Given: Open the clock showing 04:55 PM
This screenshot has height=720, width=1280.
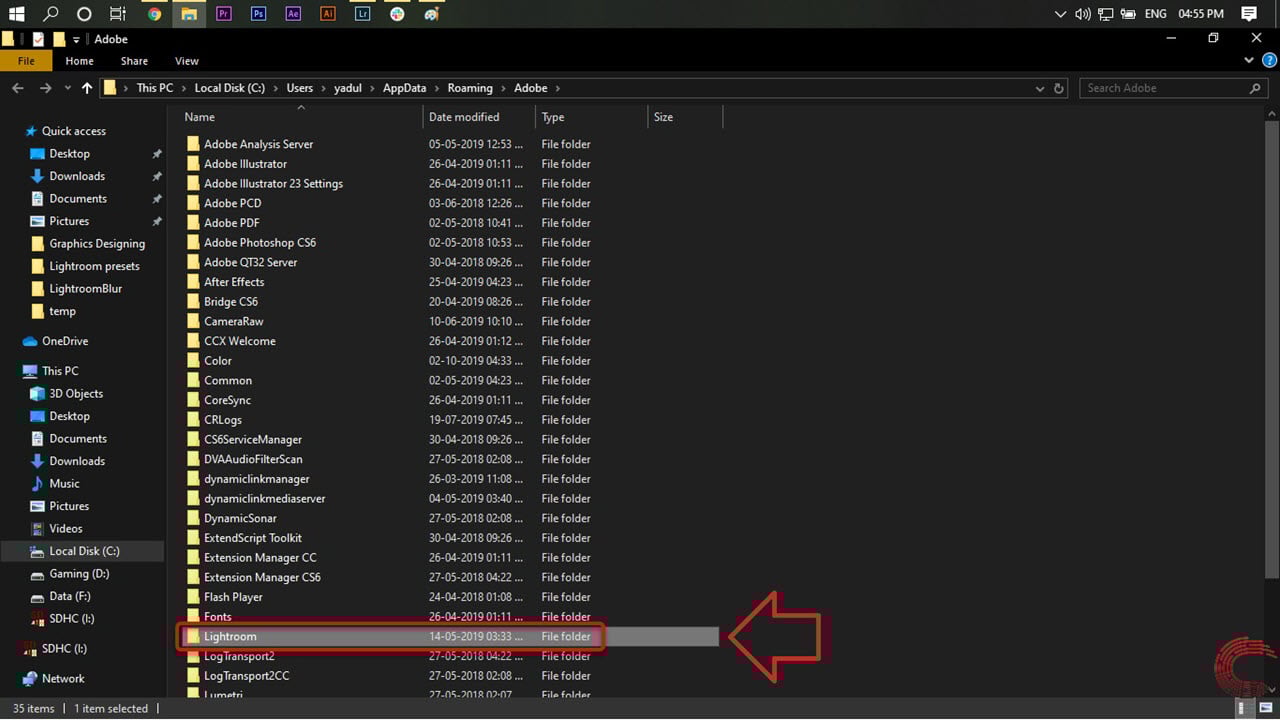Looking at the screenshot, I should point(1201,14).
